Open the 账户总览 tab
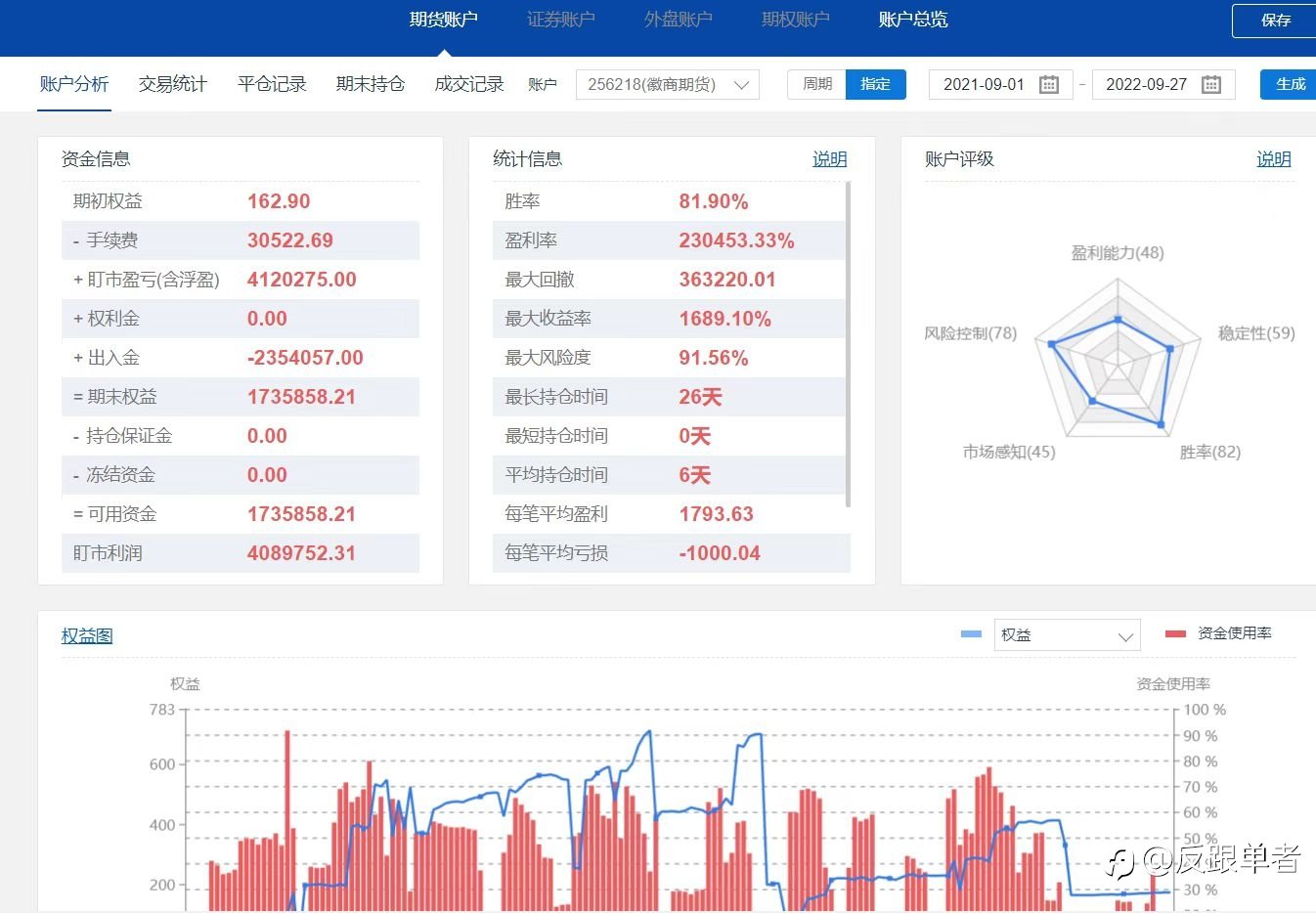Image resolution: width=1316 pixels, height=913 pixels. [912, 20]
